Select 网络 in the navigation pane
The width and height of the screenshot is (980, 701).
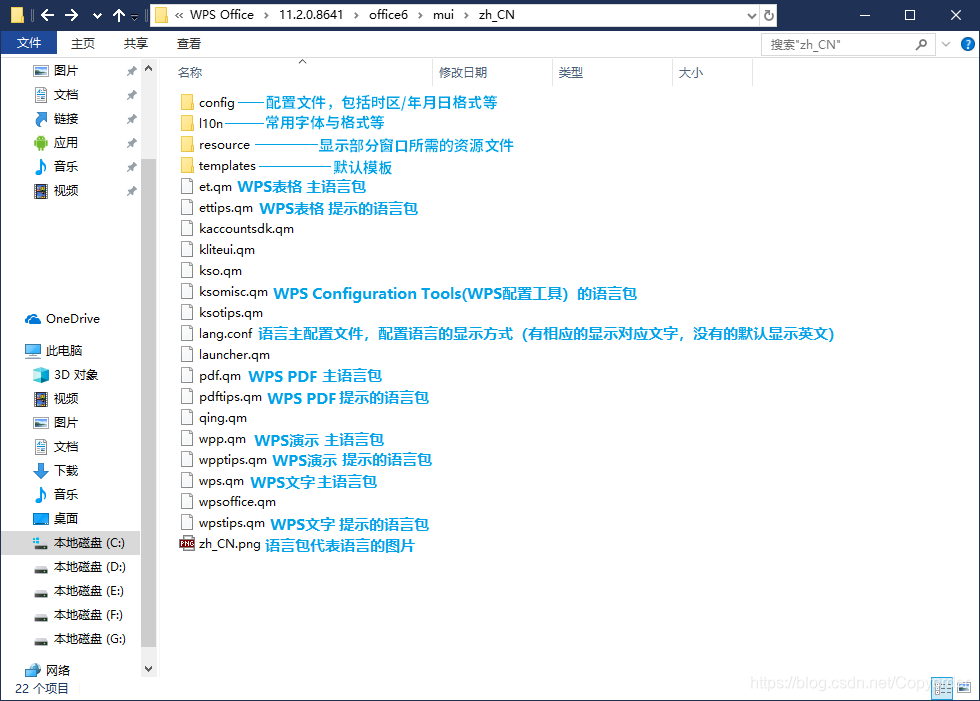tap(58, 670)
